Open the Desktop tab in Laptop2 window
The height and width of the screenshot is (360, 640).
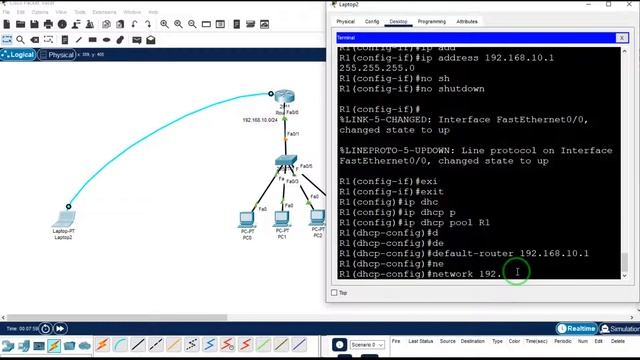[398, 22]
